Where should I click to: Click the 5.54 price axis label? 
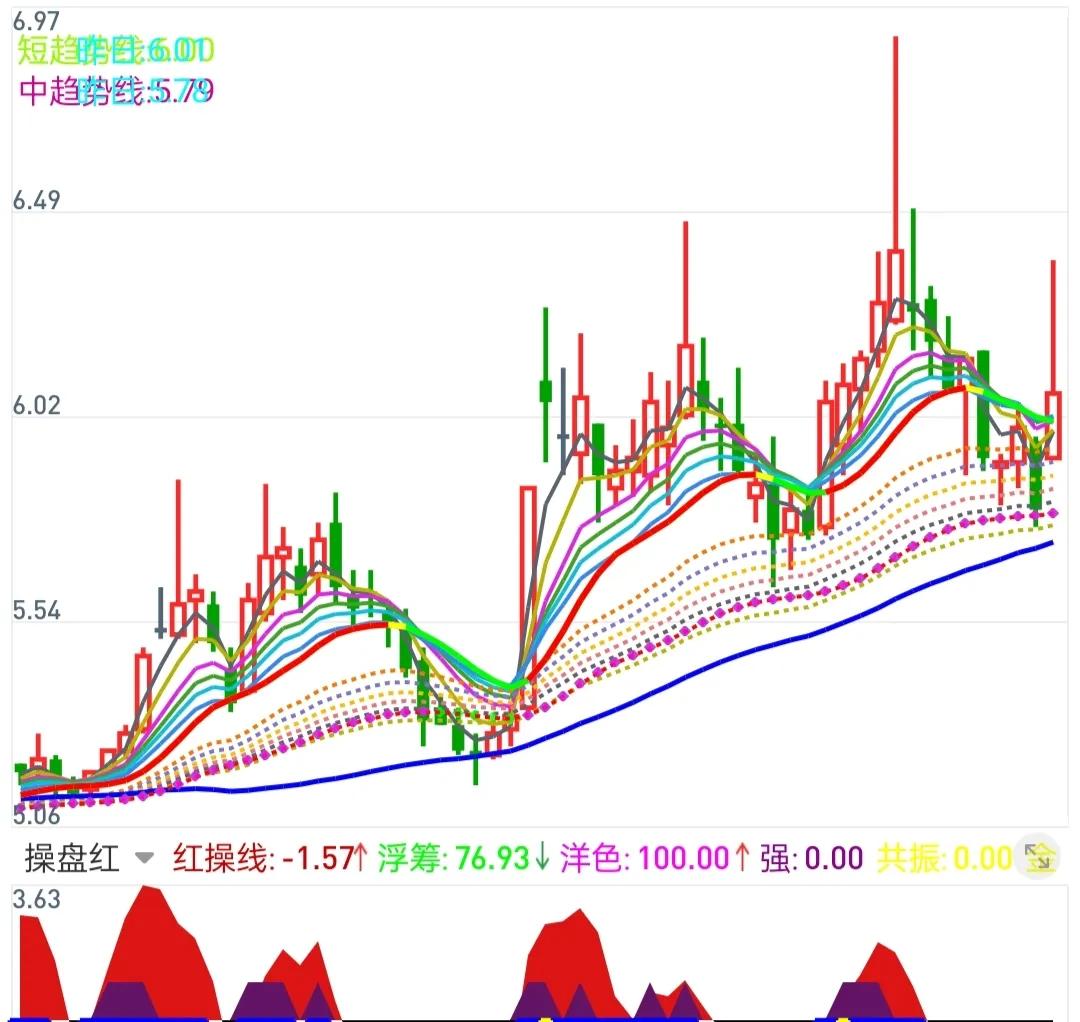pos(37,610)
